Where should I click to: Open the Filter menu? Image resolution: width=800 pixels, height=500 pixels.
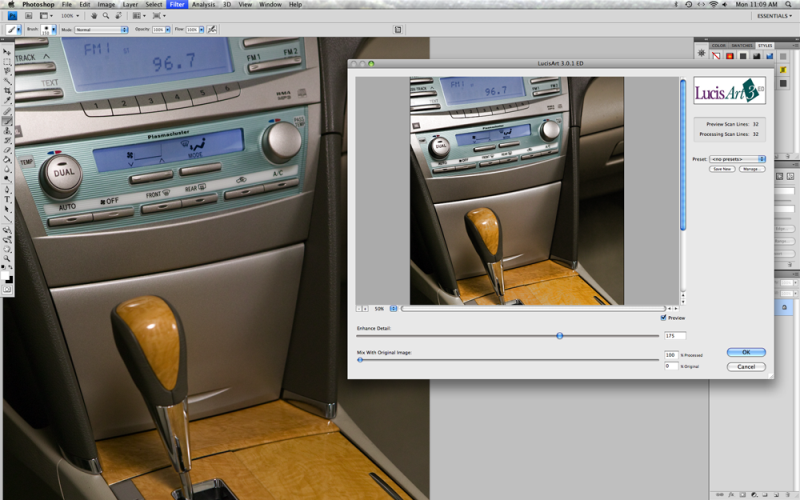pos(177,4)
